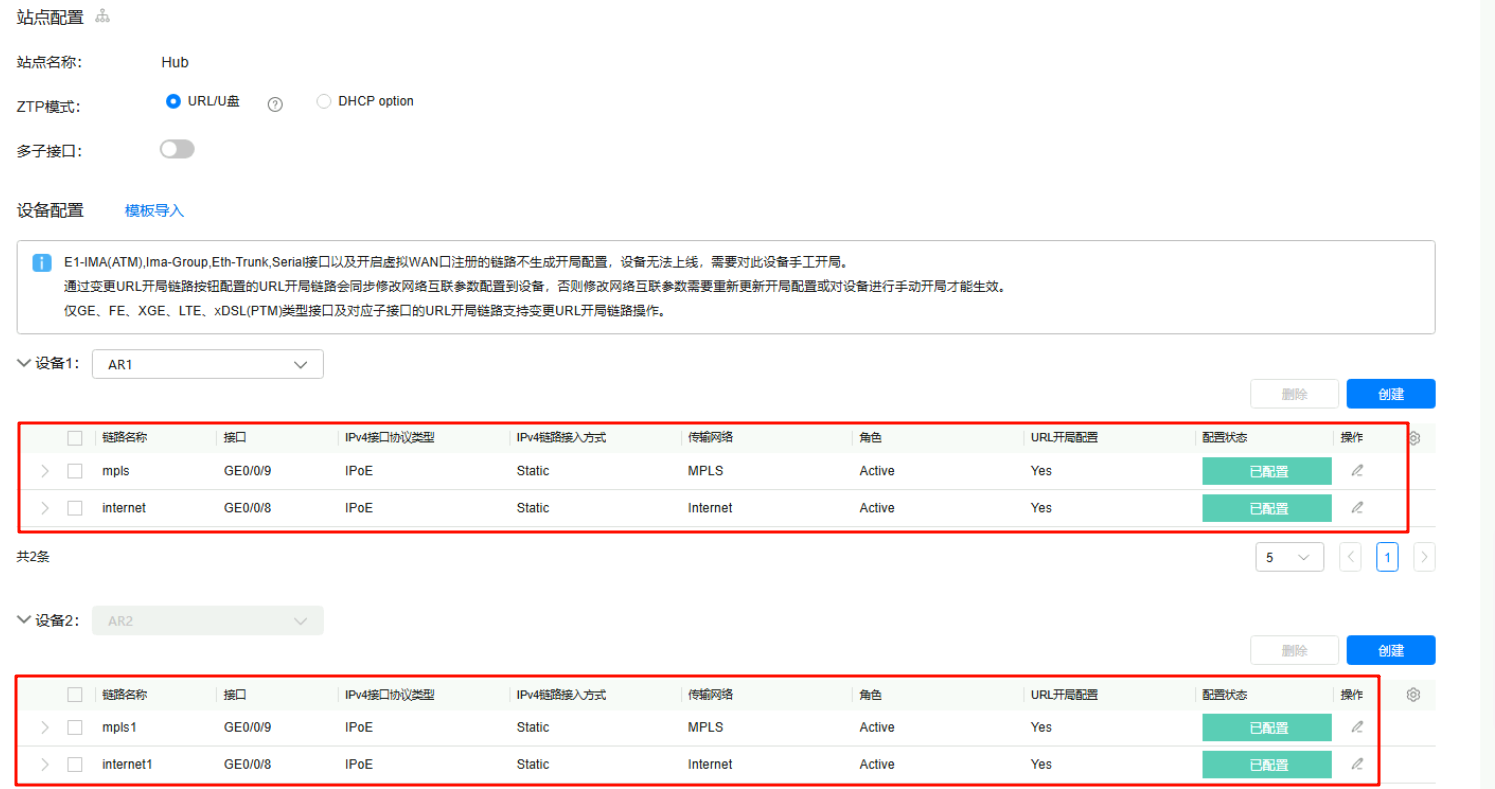
Task: Open the AR1 device dropdown
Action: [207, 365]
